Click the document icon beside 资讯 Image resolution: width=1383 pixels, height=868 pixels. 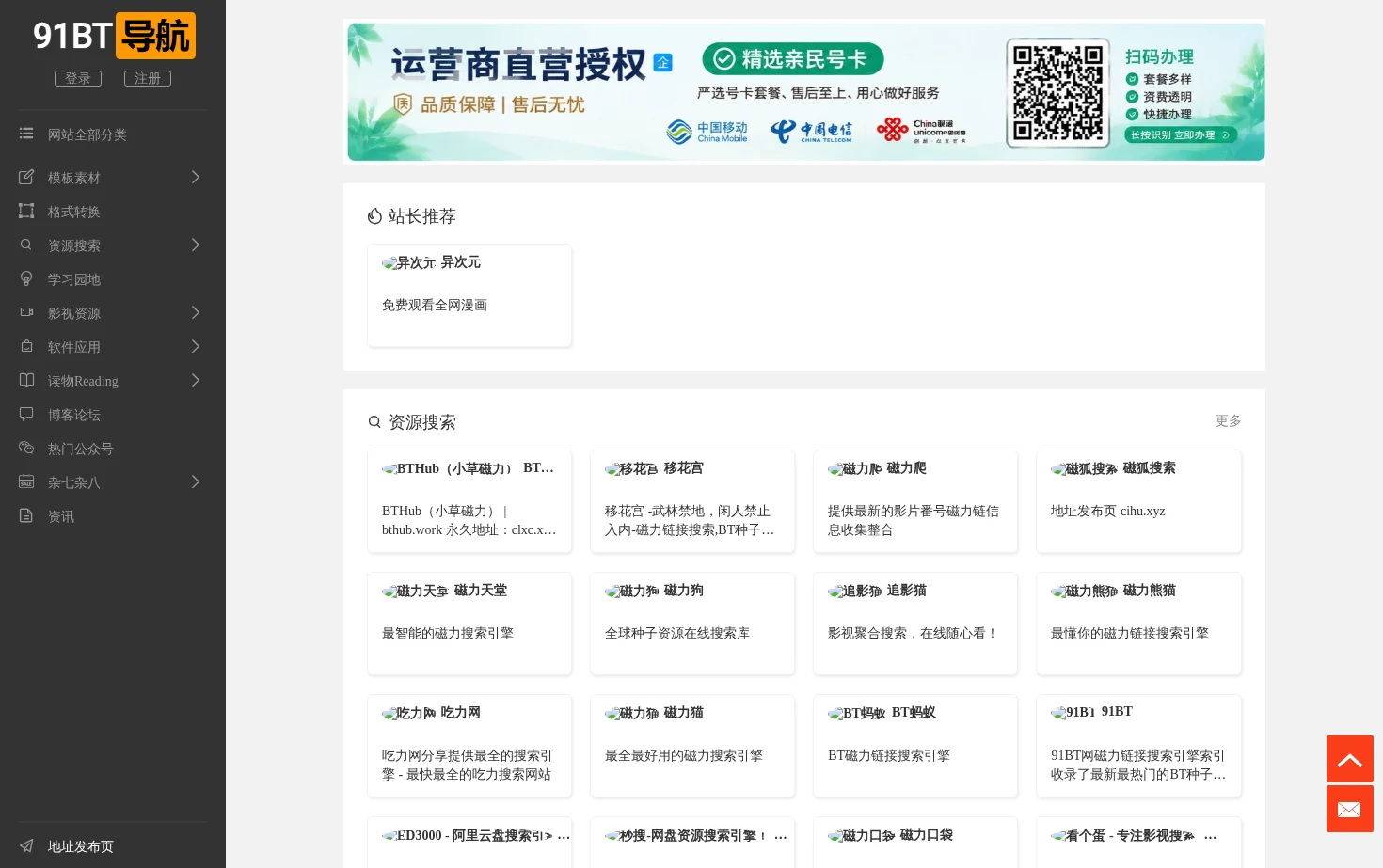pyautogui.click(x=26, y=515)
